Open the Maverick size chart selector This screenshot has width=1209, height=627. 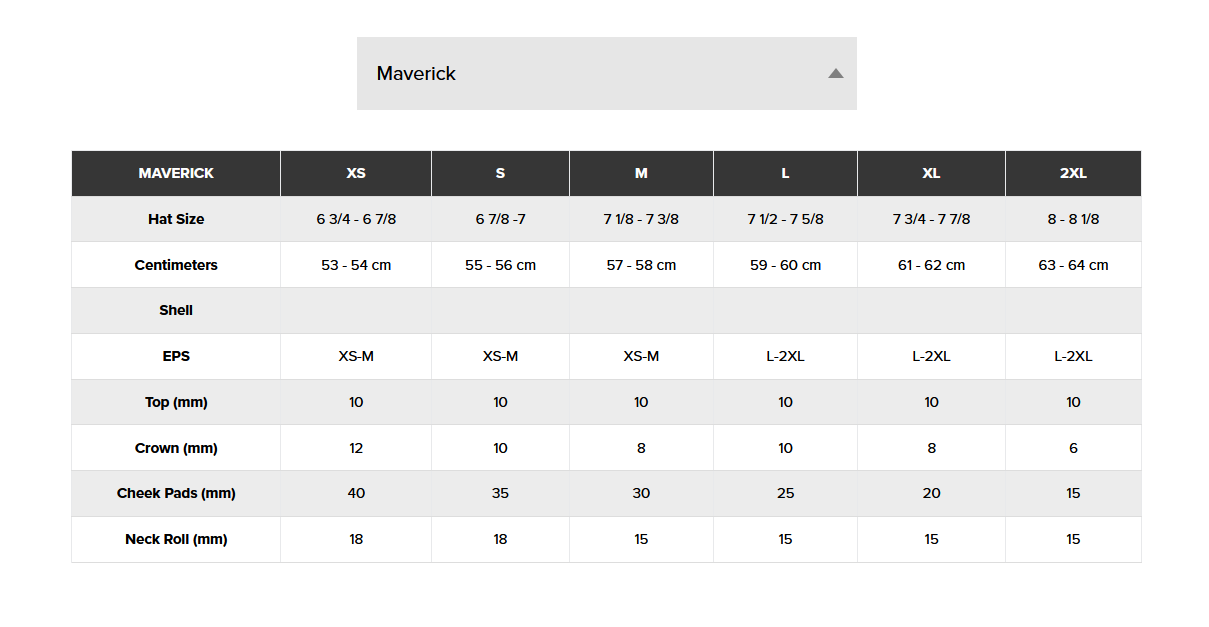point(606,73)
